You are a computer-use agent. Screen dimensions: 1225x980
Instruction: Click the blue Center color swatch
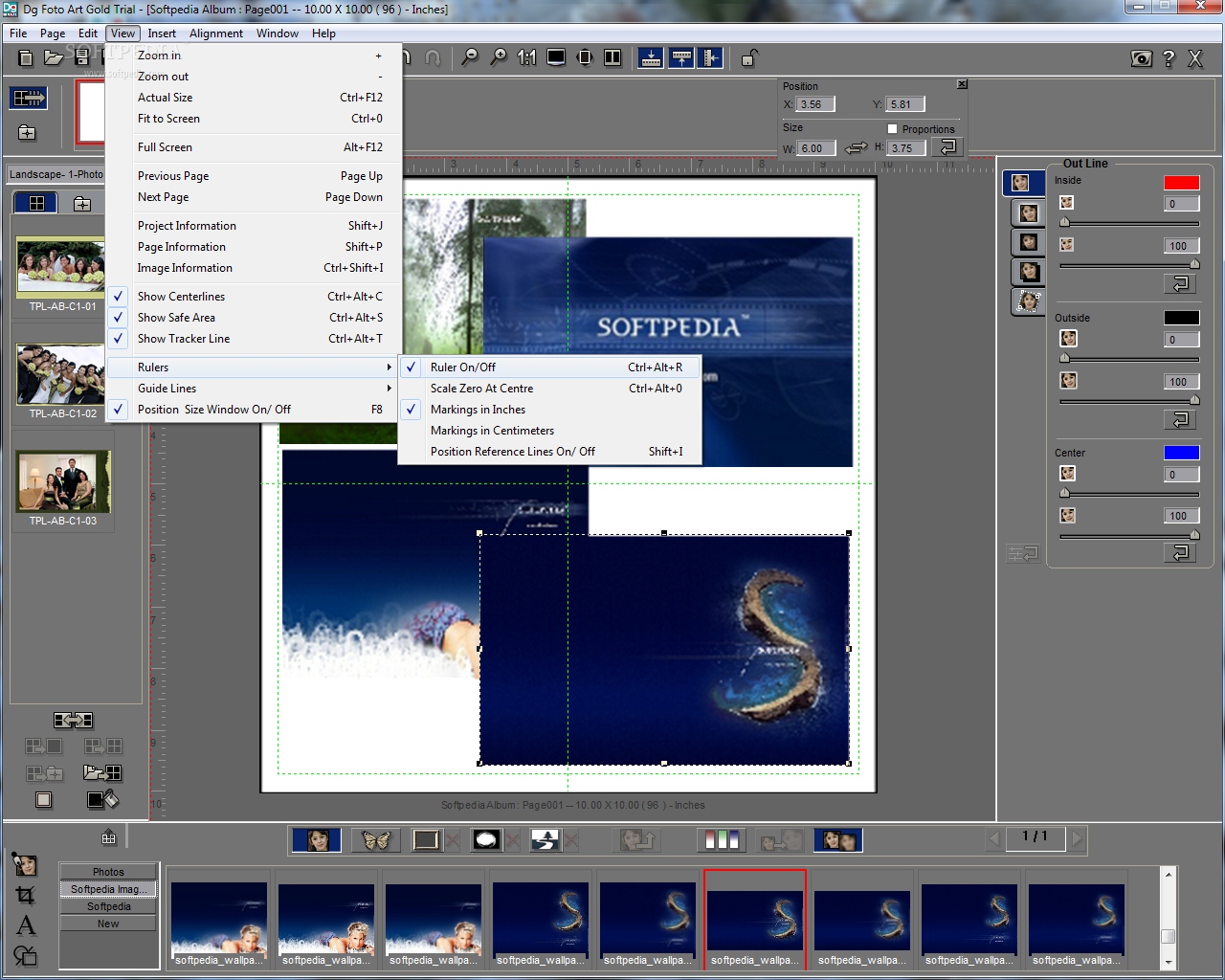(1181, 453)
